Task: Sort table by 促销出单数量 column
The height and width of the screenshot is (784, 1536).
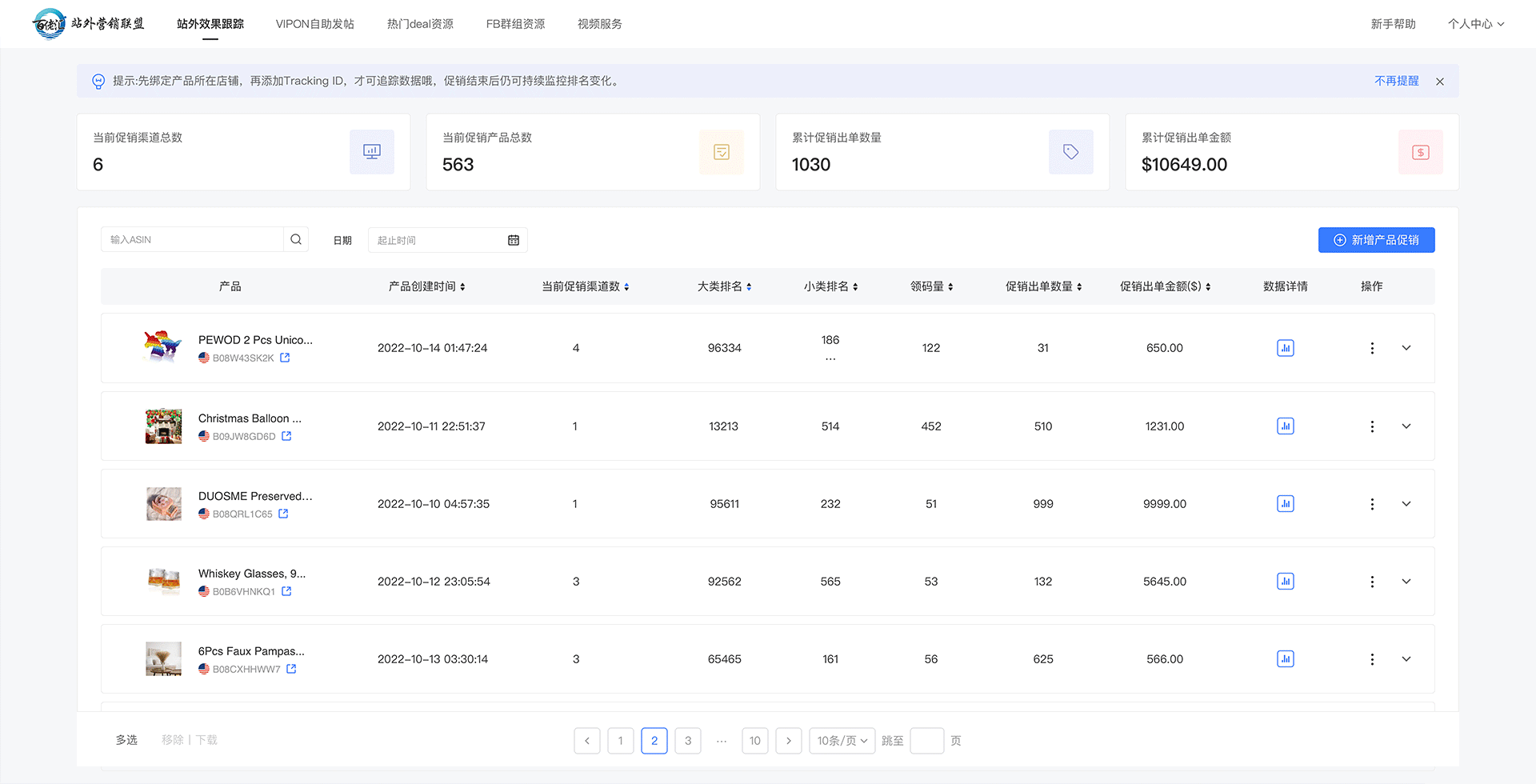Action: (1043, 286)
